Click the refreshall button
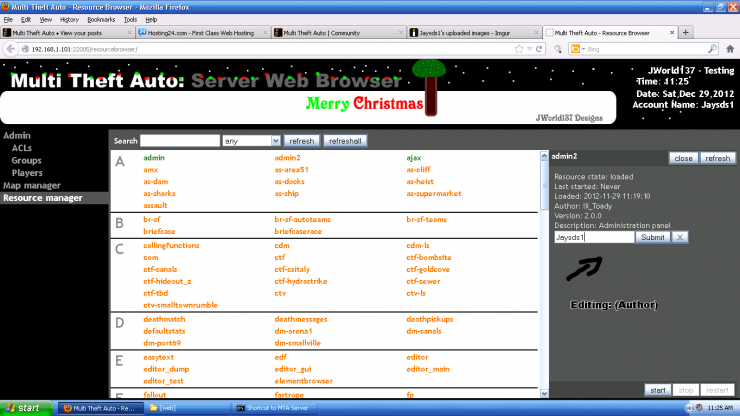The image size is (740, 416). pyautogui.click(x=345, y=141)
